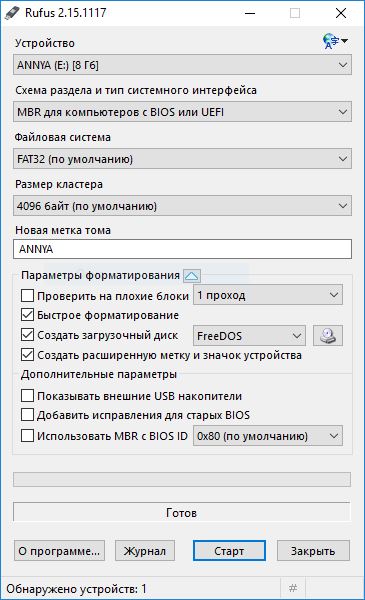Open the '1 проход' passes dropdown
365x600 pixels.
tap(268, 295)
